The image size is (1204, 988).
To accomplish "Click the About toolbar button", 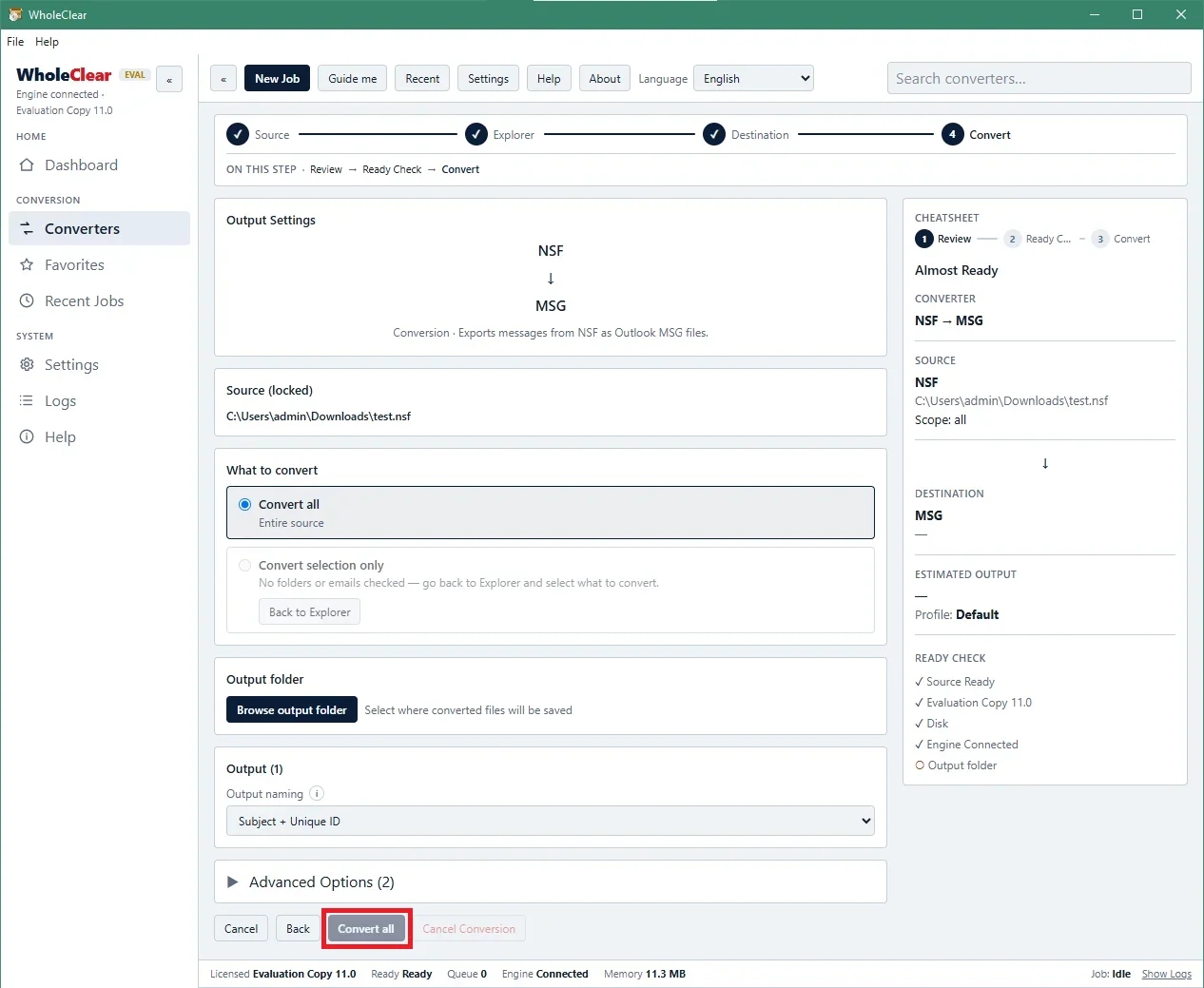I will pyautogui.click(x=605, y=79).
